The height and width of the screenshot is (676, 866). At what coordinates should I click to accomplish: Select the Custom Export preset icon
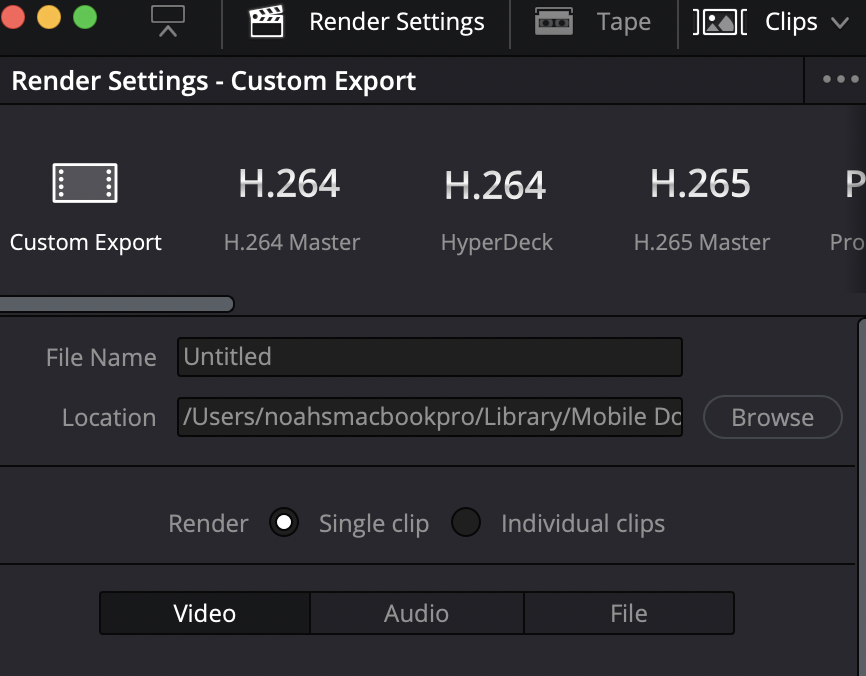point(85,183)
